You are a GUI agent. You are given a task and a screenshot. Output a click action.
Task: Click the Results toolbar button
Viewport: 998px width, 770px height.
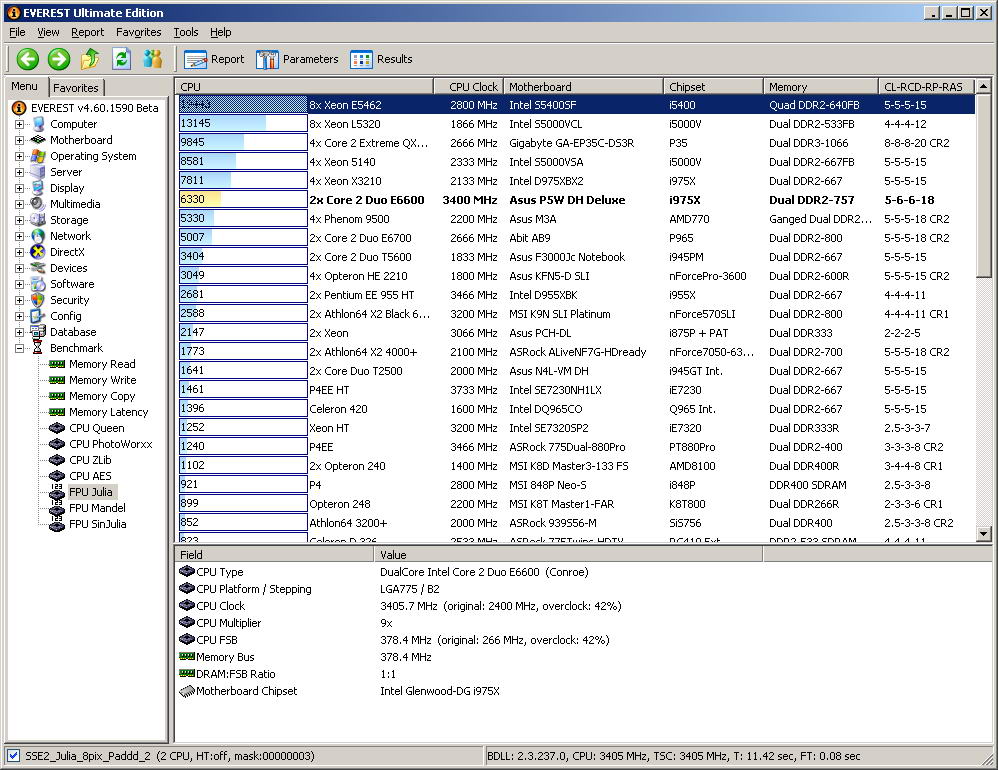tap(381, 59)
